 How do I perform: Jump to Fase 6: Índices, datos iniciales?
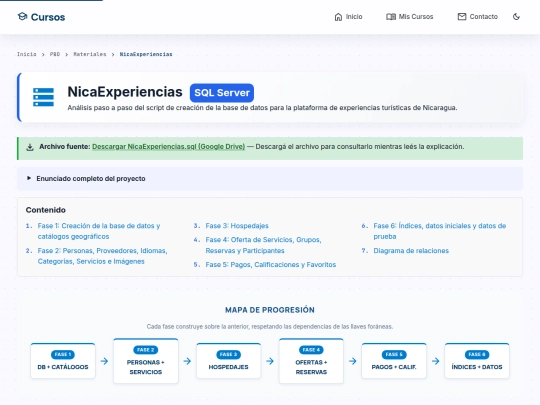coord(440,231)
